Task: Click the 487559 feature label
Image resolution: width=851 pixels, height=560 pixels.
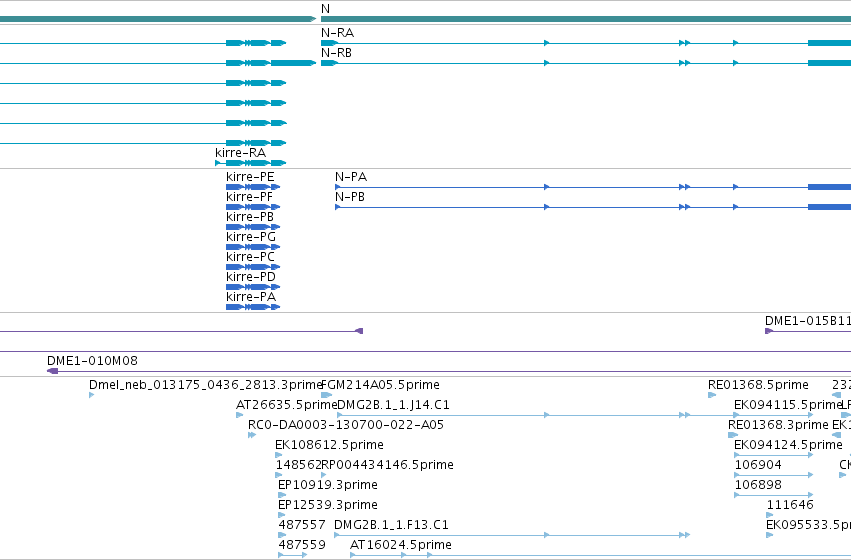Action: pos(302,545)
